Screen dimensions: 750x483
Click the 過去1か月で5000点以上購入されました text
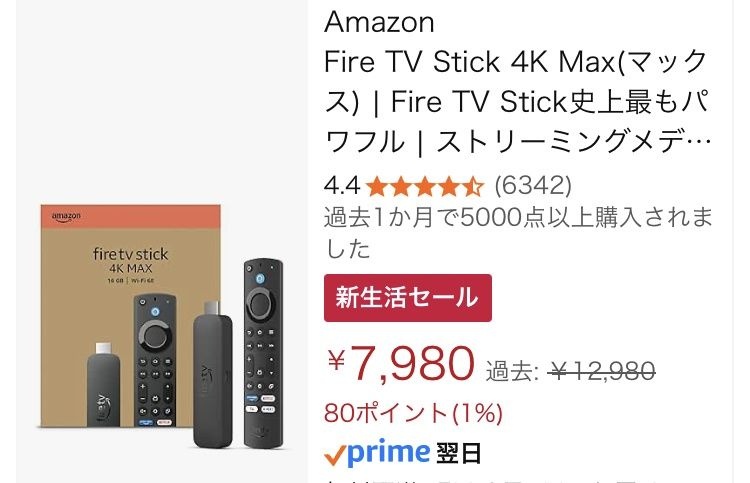click(518, 233)
